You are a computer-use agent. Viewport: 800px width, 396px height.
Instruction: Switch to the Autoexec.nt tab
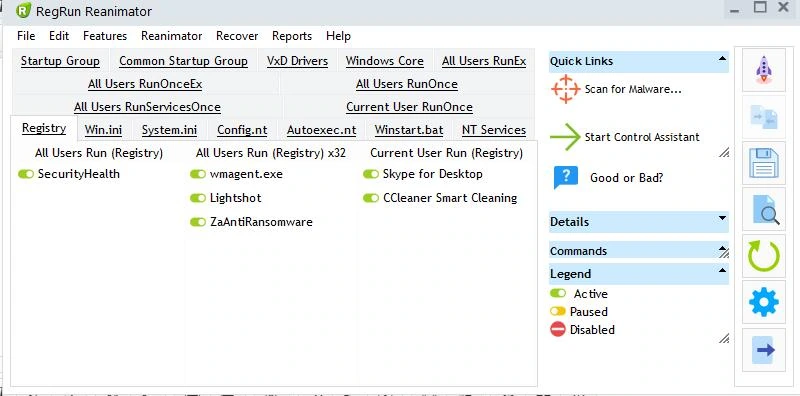point(321,130)
